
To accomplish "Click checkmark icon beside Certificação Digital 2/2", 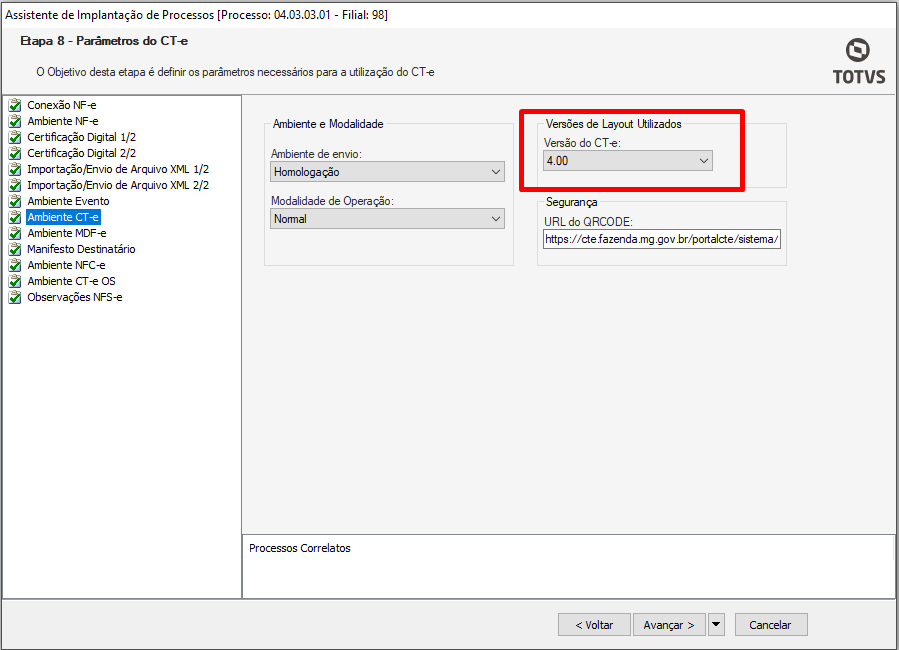I will pyautogui.click(x=15, y=153).
